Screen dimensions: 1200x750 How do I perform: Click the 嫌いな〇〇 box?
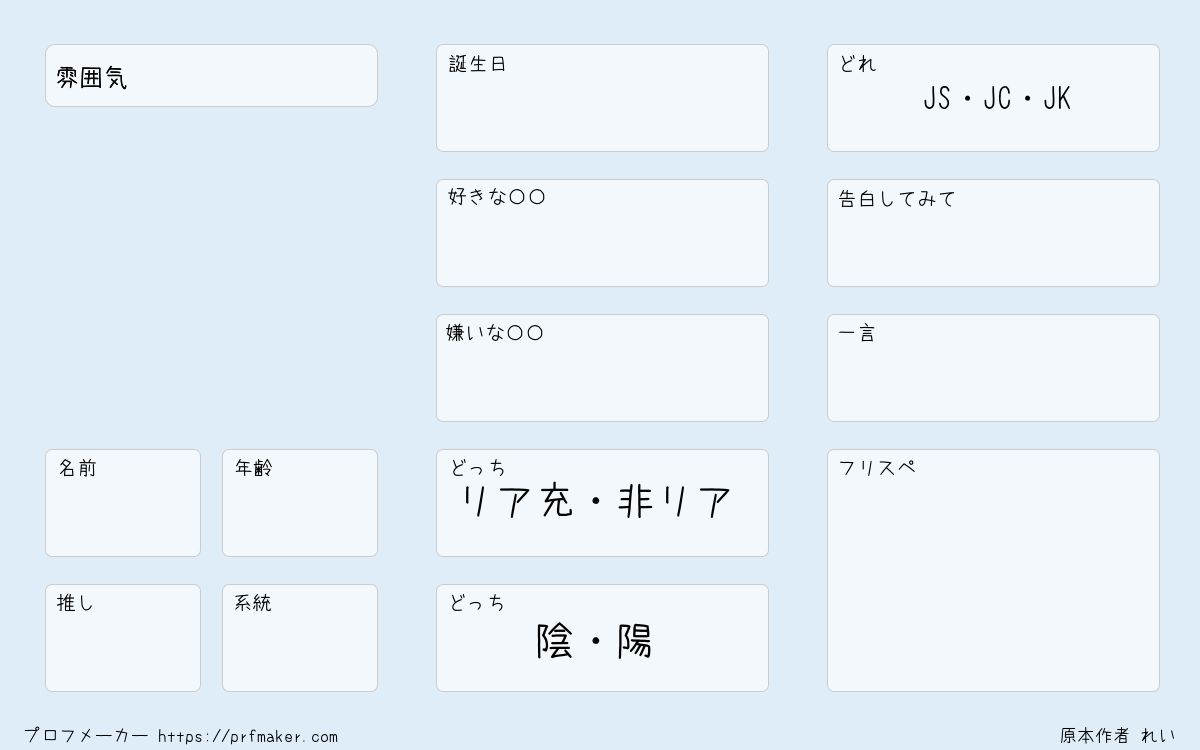coord(602,368)
